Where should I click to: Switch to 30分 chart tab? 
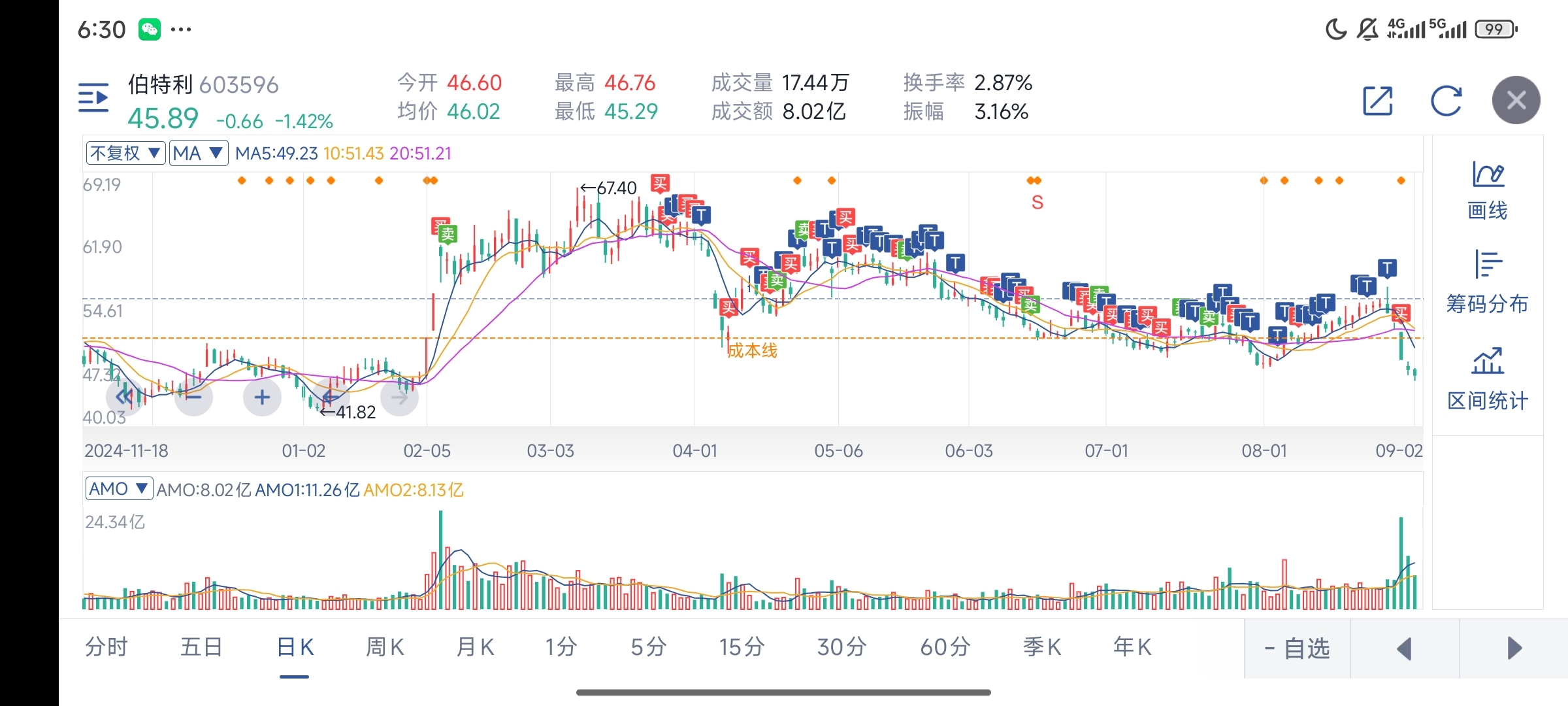point(841,647)
